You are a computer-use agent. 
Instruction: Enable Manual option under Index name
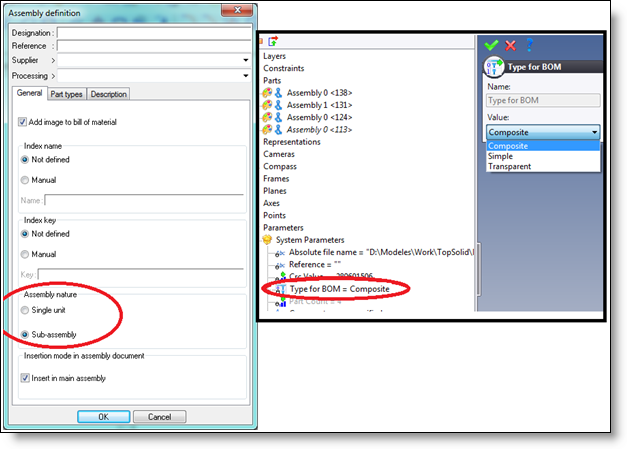(x=23, y=180)
